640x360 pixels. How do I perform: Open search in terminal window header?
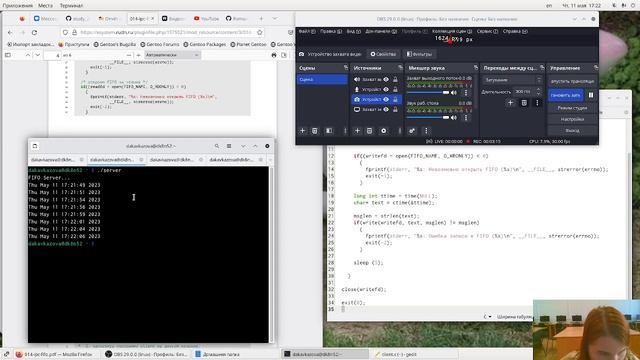tap(217, 146)
